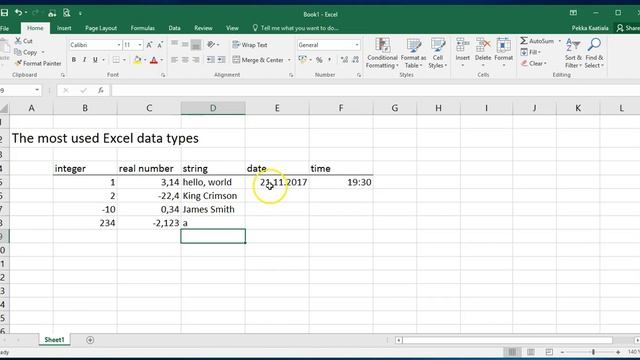
Task: Click the Zoom In plus button
Action: click(x=618, y=352)
